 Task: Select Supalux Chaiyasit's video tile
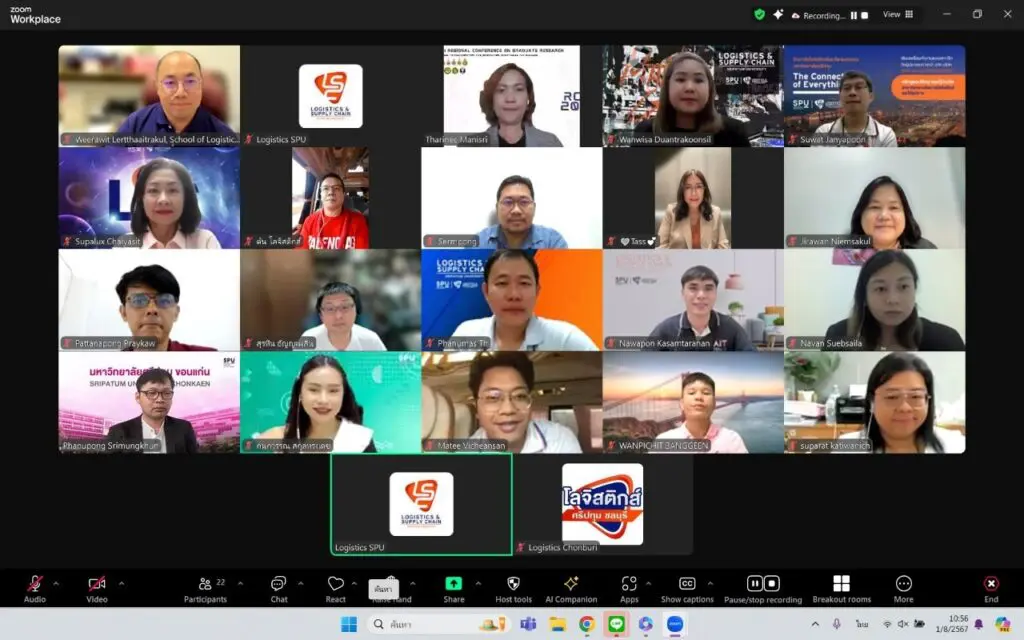(149, 198)
